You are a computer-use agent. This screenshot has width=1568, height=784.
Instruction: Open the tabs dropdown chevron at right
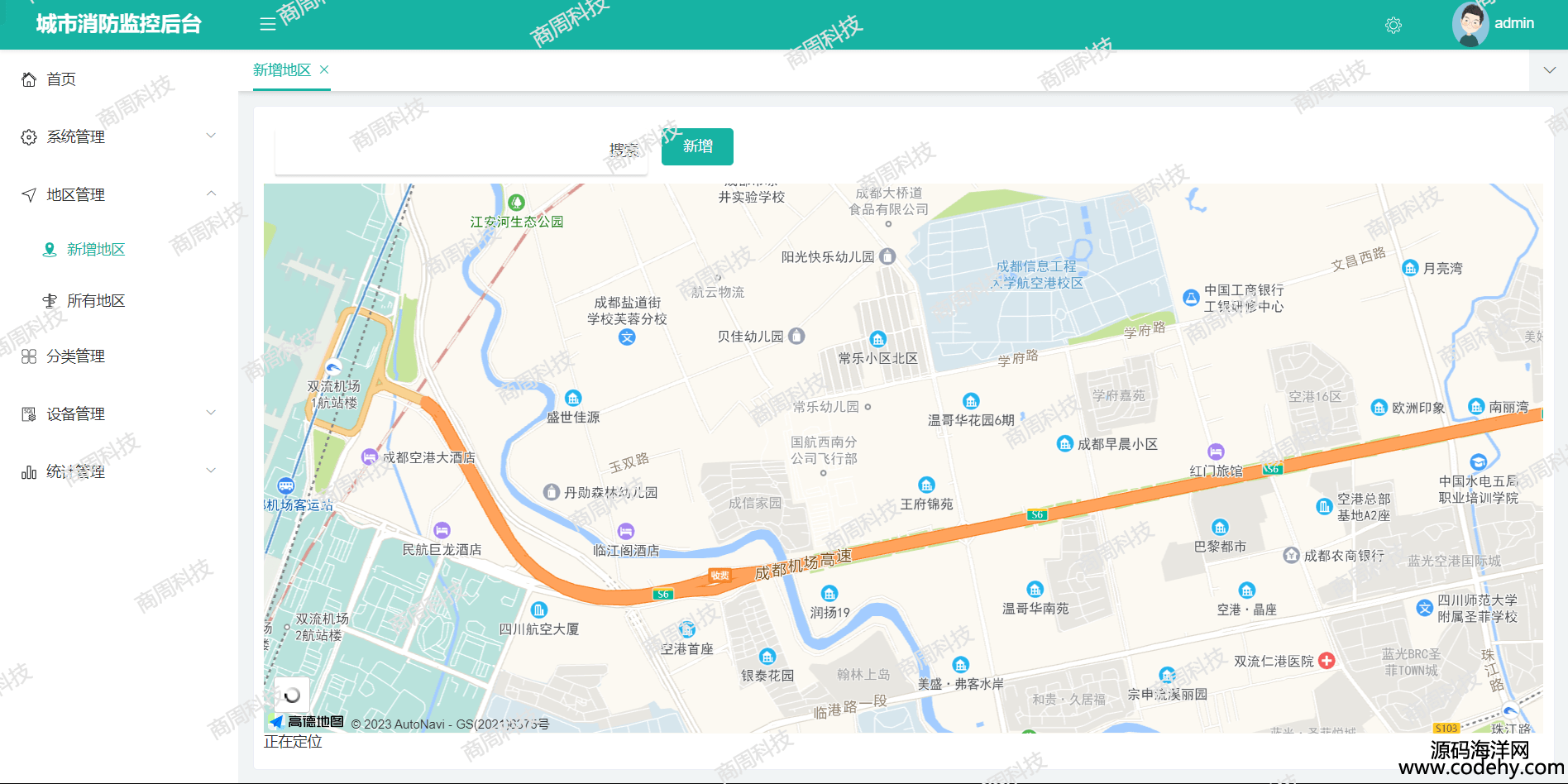(x=1550, y=70)
